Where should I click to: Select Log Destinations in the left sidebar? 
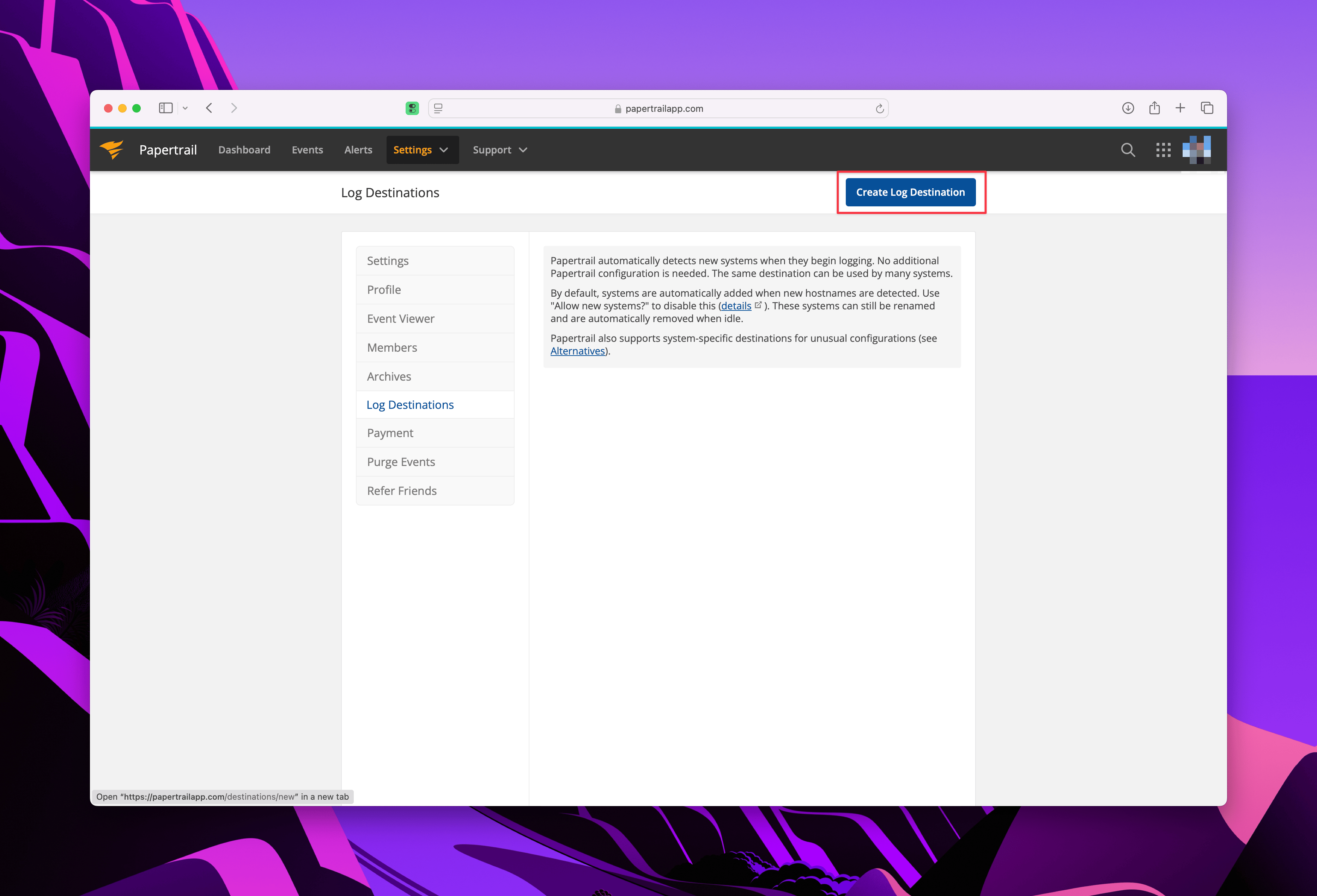coord(435,405)
